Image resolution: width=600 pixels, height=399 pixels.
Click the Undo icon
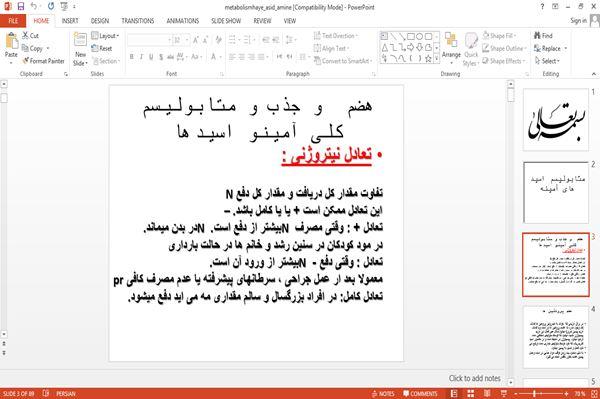[34, 7]
